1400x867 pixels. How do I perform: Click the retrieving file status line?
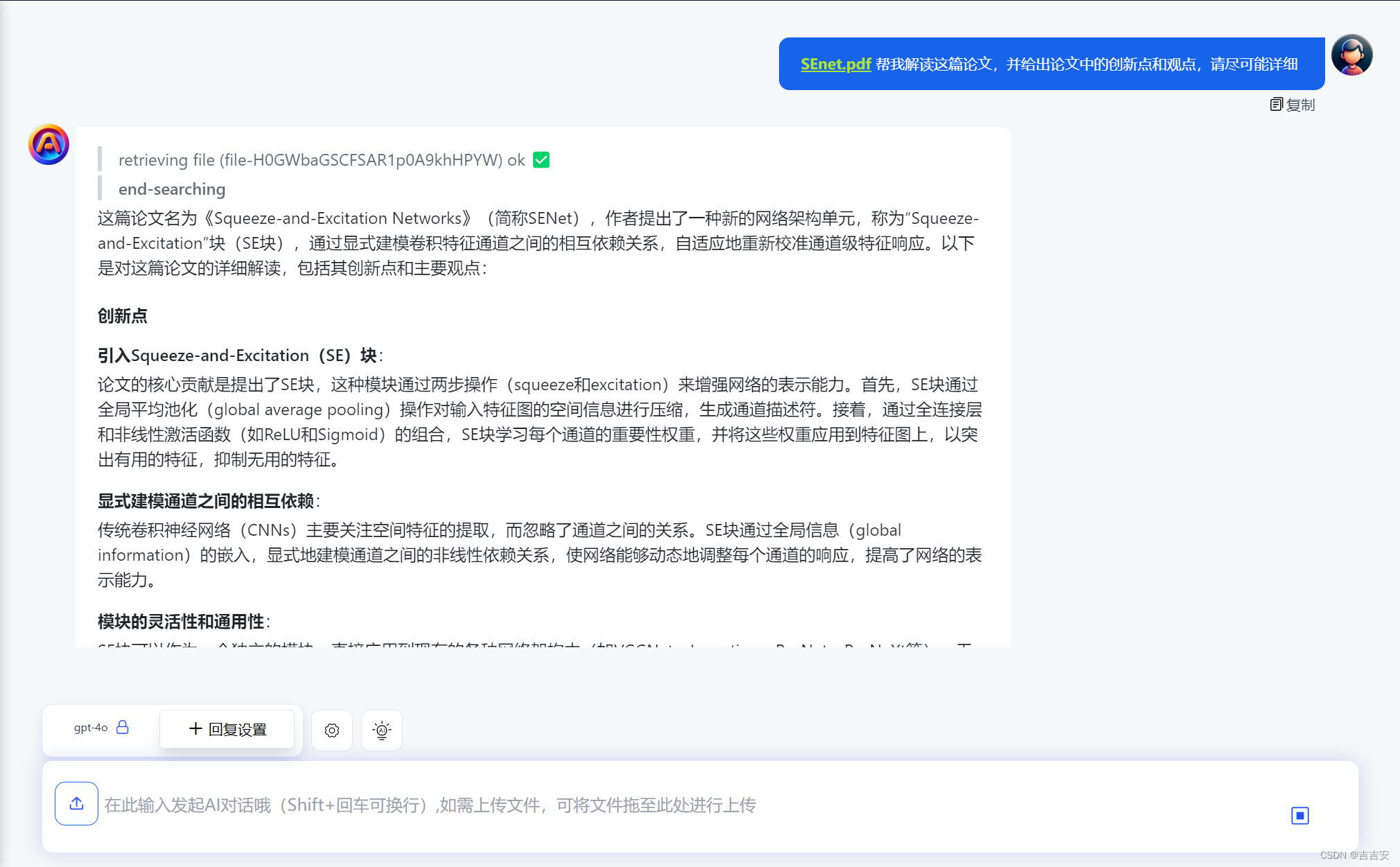point(322,160)
